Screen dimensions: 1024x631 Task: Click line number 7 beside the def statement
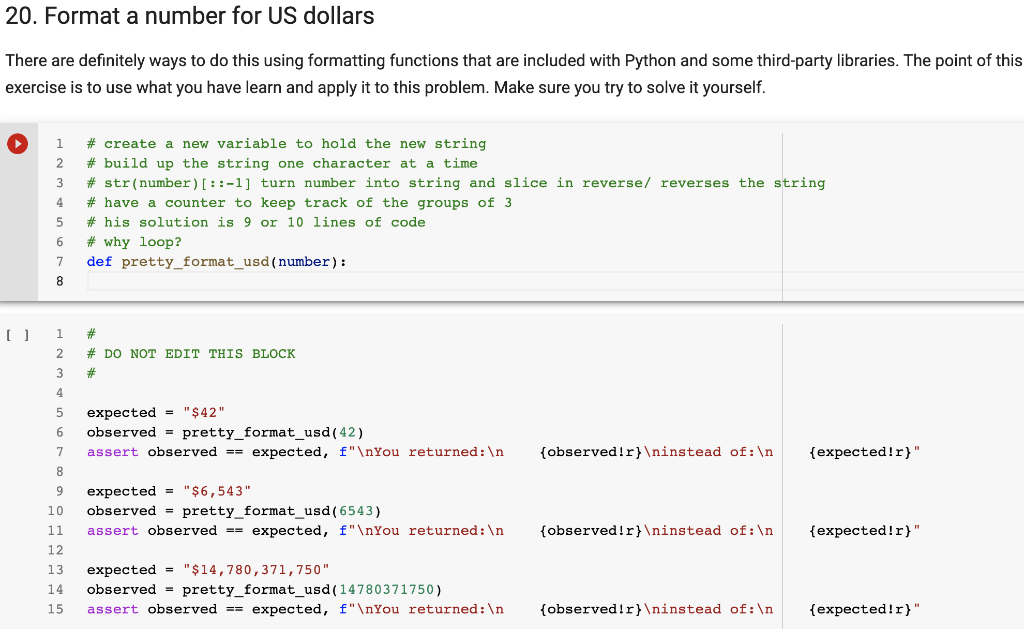coord(59,261)
